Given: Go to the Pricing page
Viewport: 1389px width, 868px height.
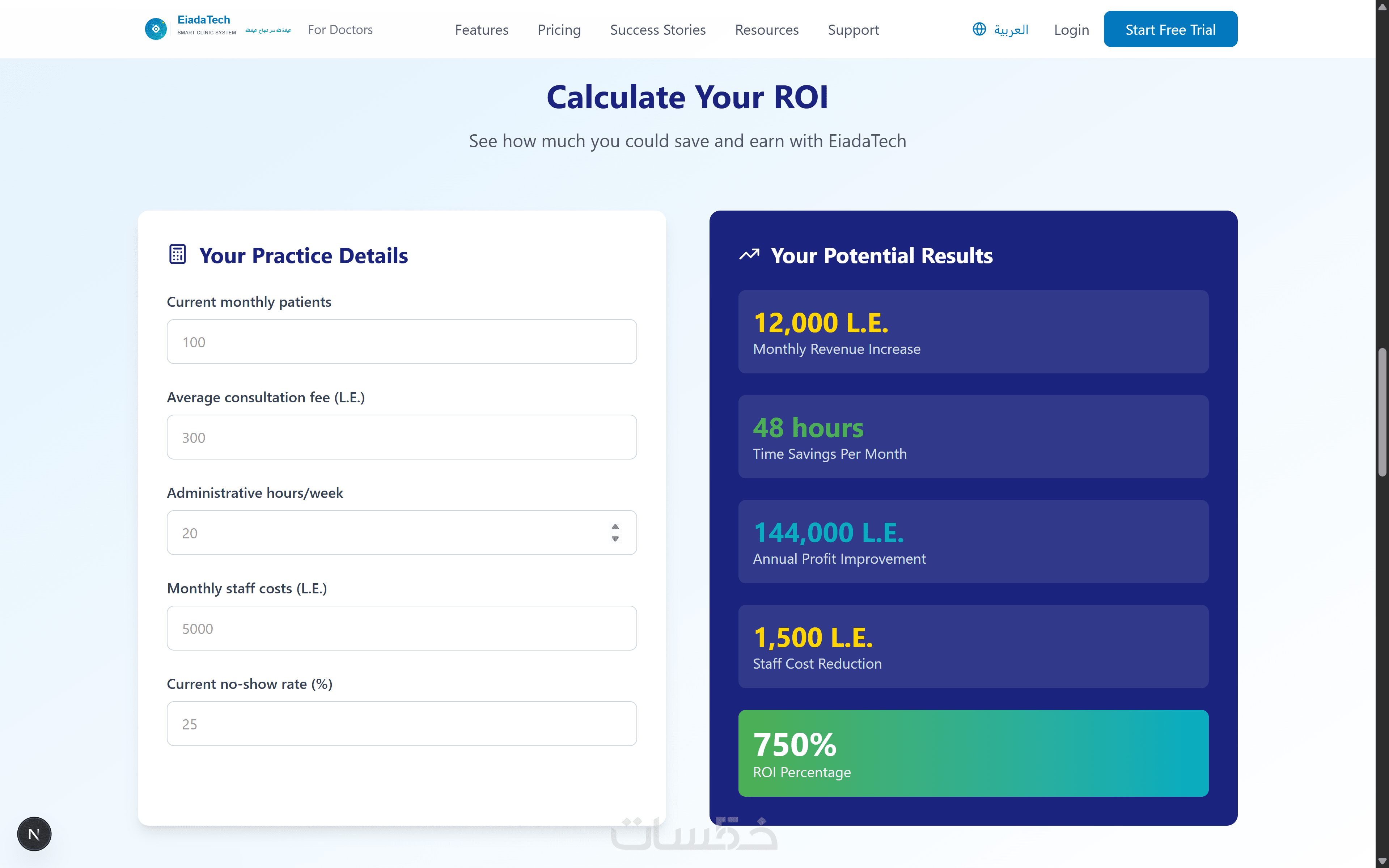Looking at the screenshot, I should (x=559, y=30).
